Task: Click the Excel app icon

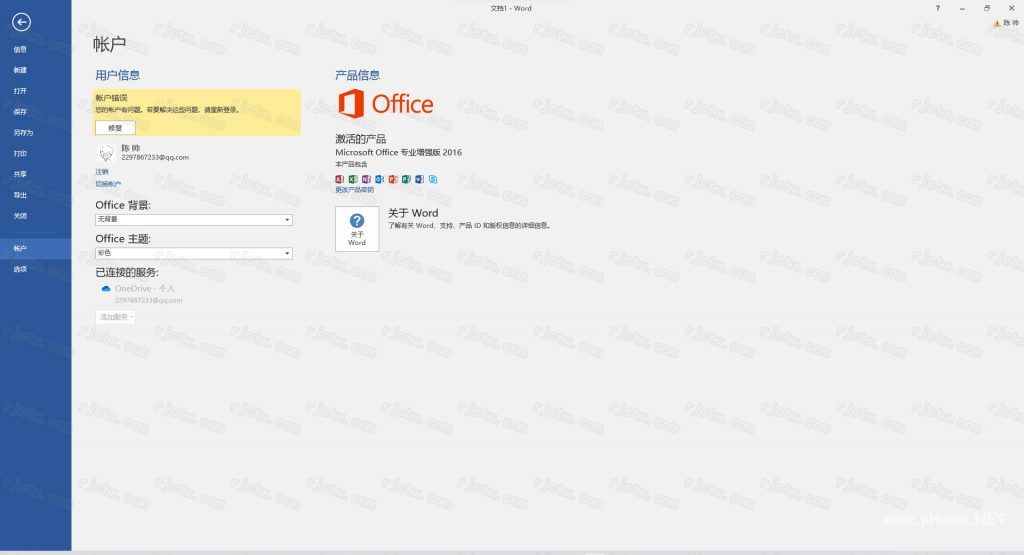Action: click(353, 179)
